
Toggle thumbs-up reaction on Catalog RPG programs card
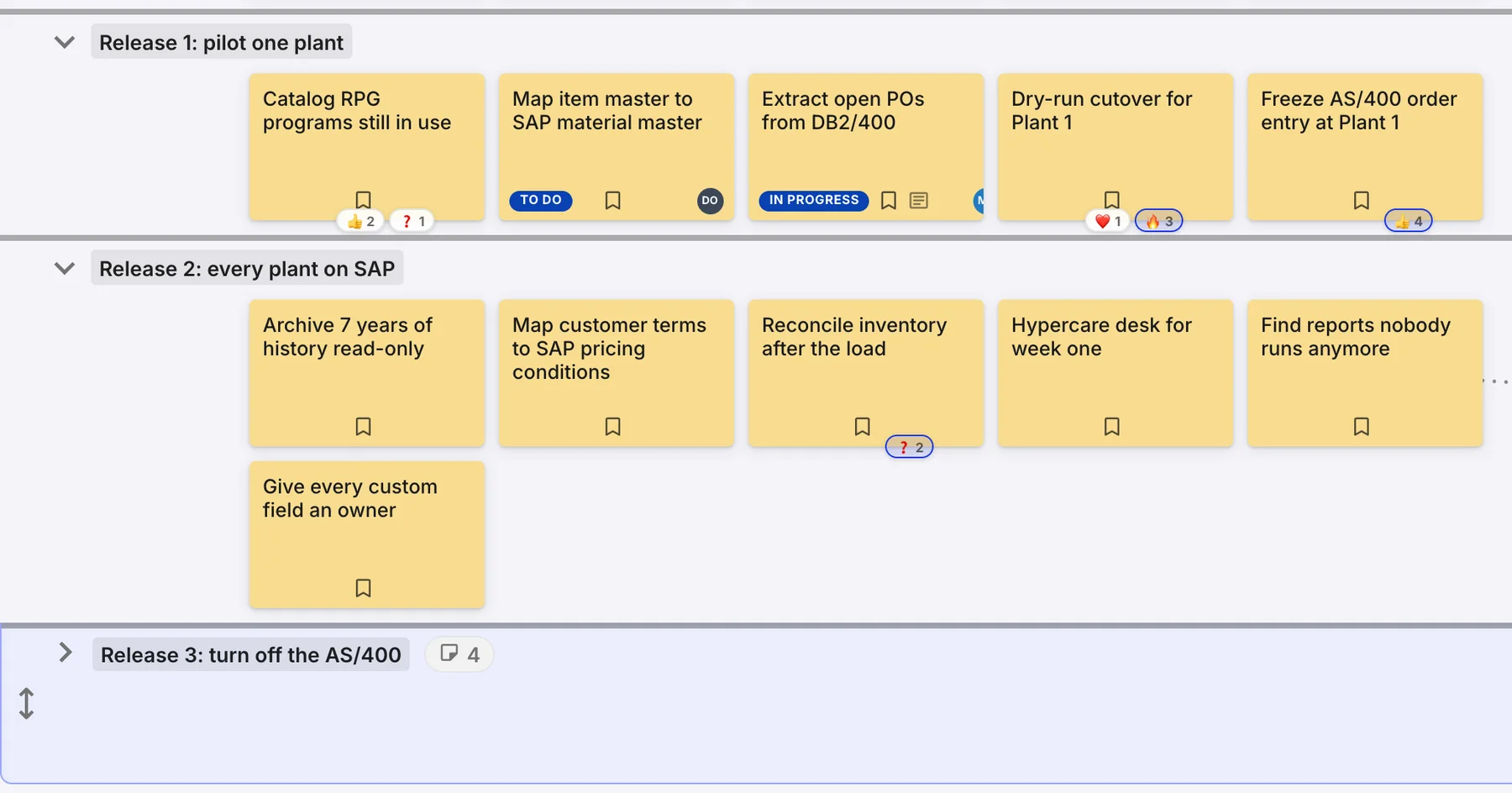tap(361, 221)
